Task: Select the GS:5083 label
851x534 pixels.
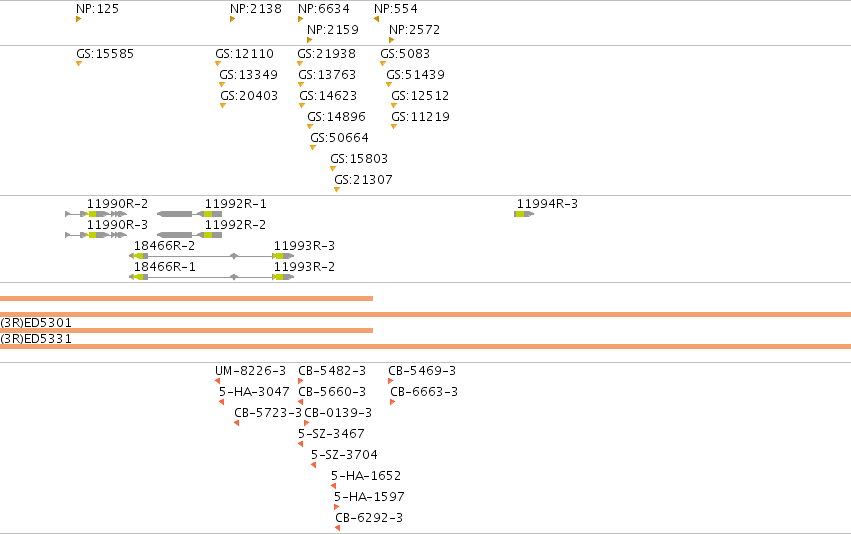Action: (x=405, y=54)
